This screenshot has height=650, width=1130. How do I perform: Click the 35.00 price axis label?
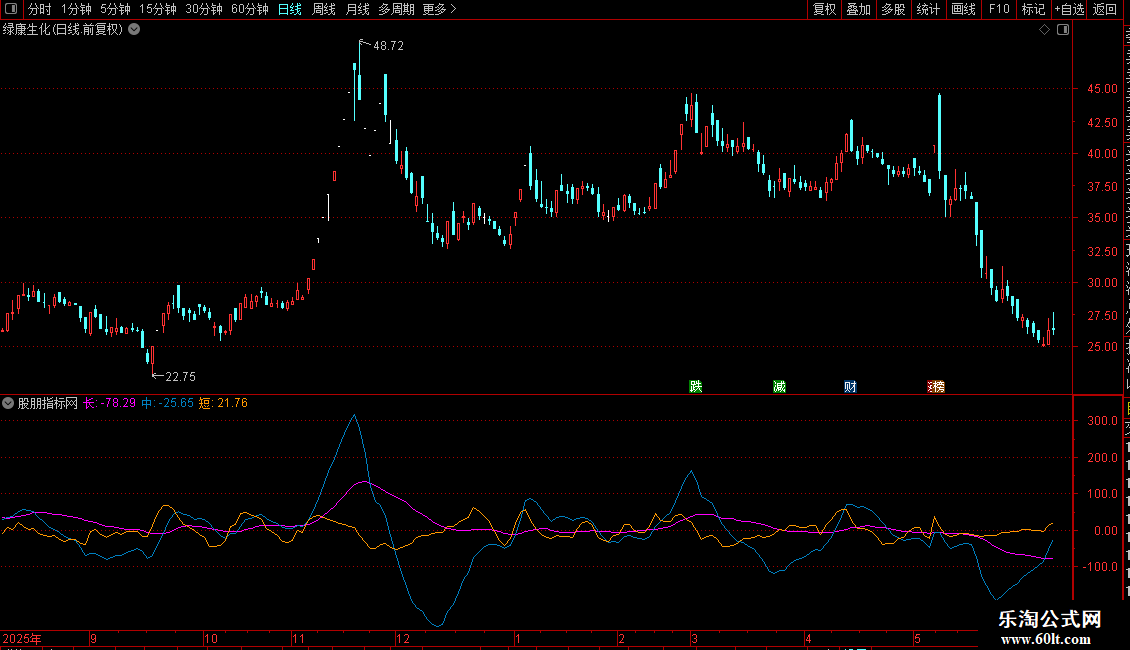click(x=1103, y=218)
